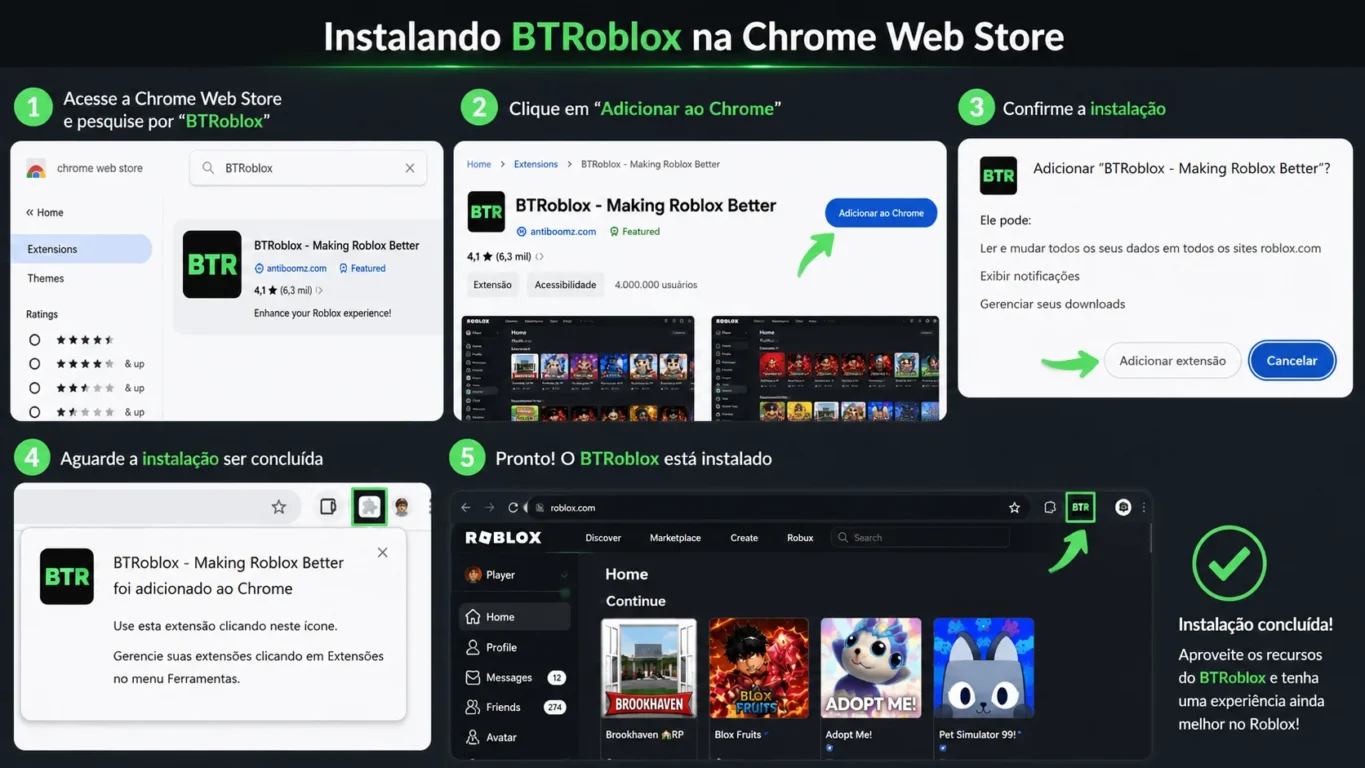Viewport: 1365px width, 768px height.
Task: Select the Acessibilidade chip
Action: [x=565, y=285]
